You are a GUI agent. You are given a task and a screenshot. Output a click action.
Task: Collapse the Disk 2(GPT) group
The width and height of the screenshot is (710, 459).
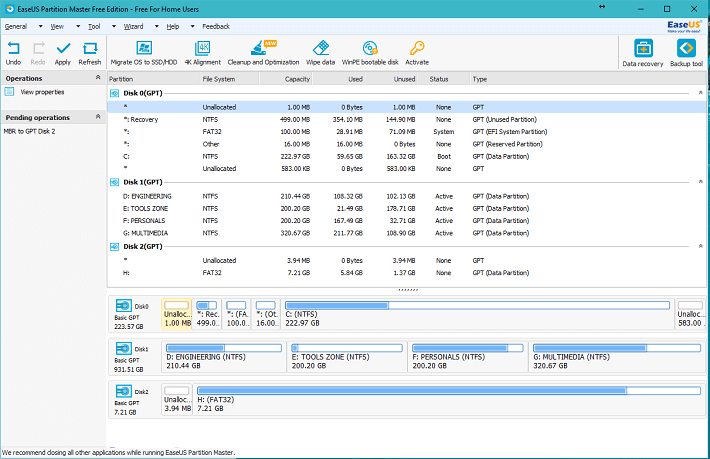pos(700,246)
